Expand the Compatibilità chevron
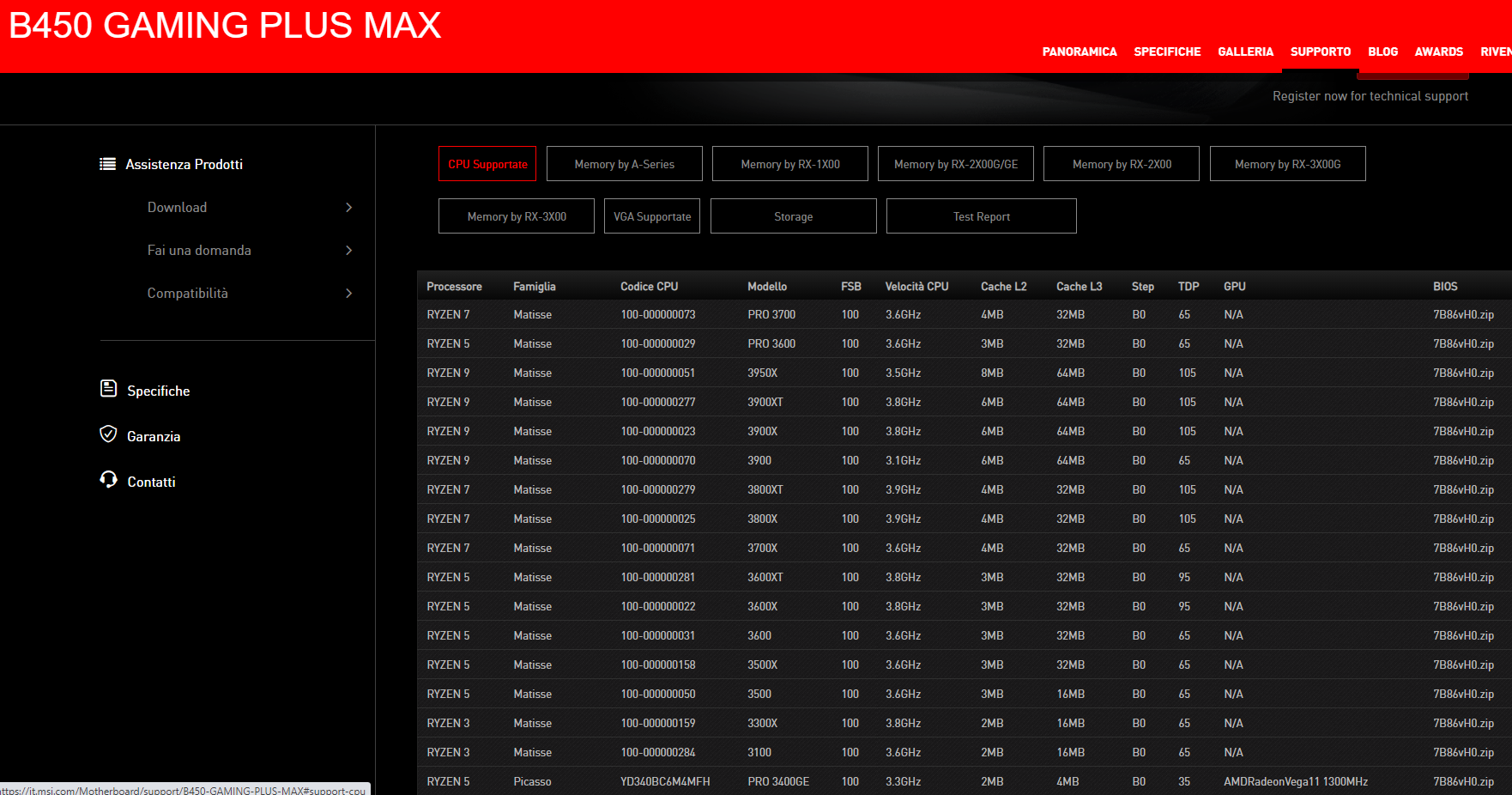 [348, 293]
